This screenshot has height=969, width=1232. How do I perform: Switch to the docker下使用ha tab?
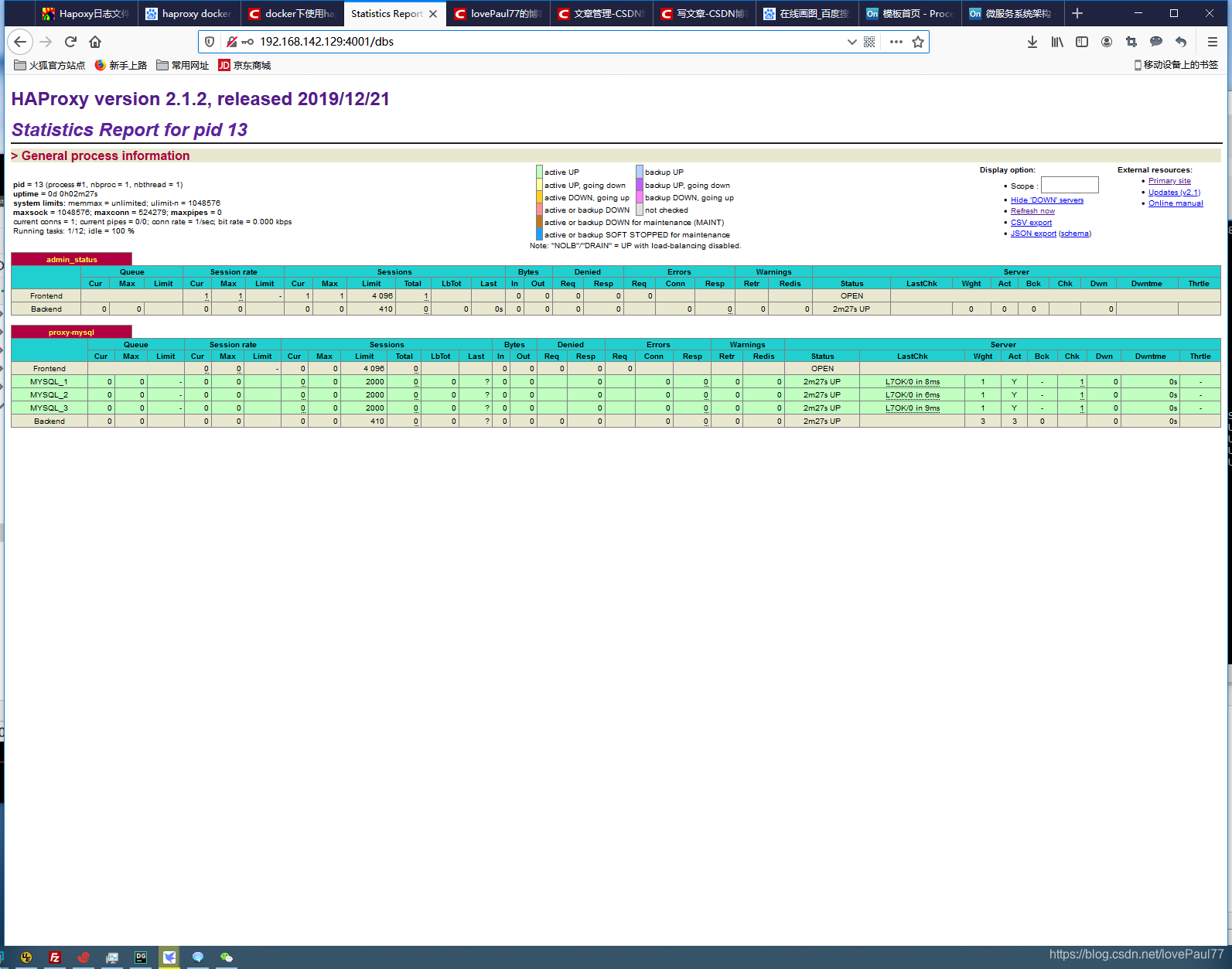click(x=292, y=14)
